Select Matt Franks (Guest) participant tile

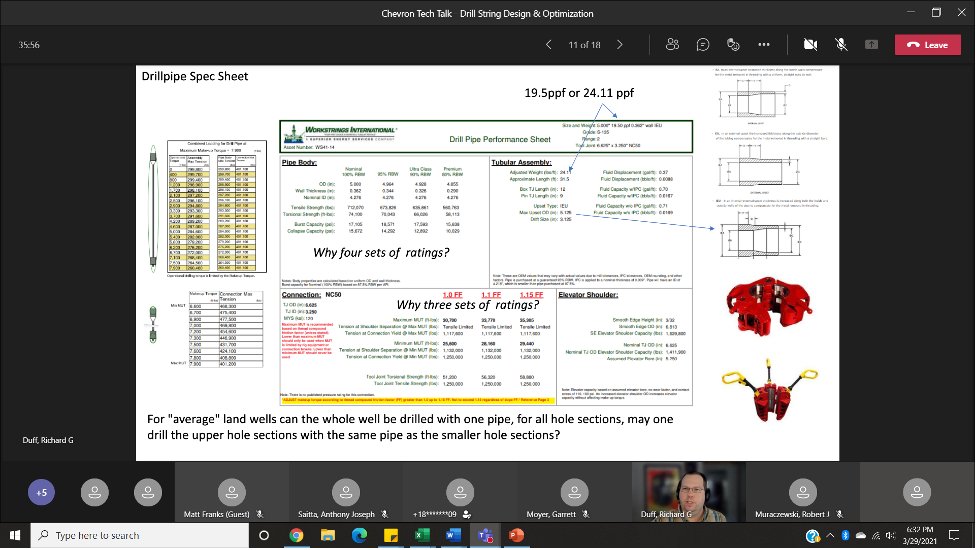pos(232,493)
